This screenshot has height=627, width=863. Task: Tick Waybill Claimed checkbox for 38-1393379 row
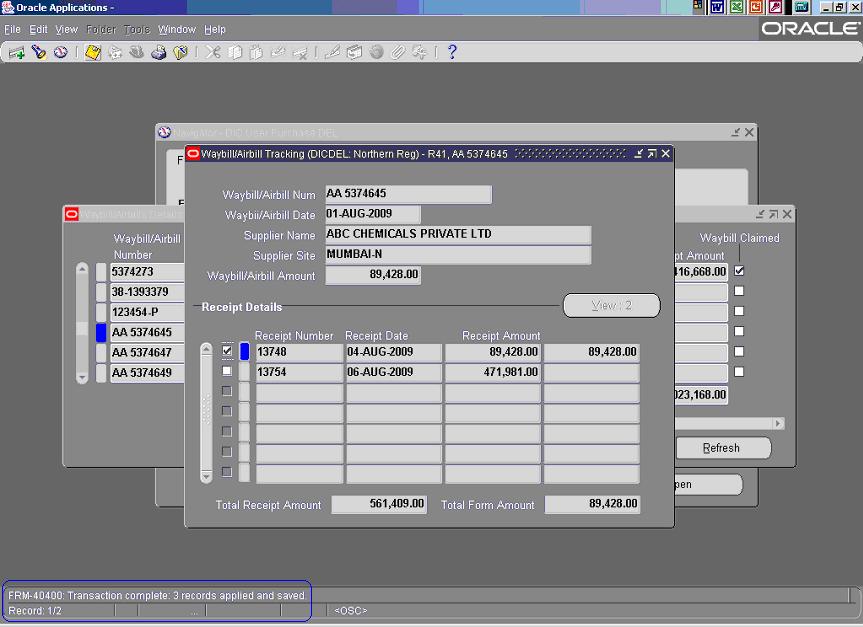pos(739,291)
